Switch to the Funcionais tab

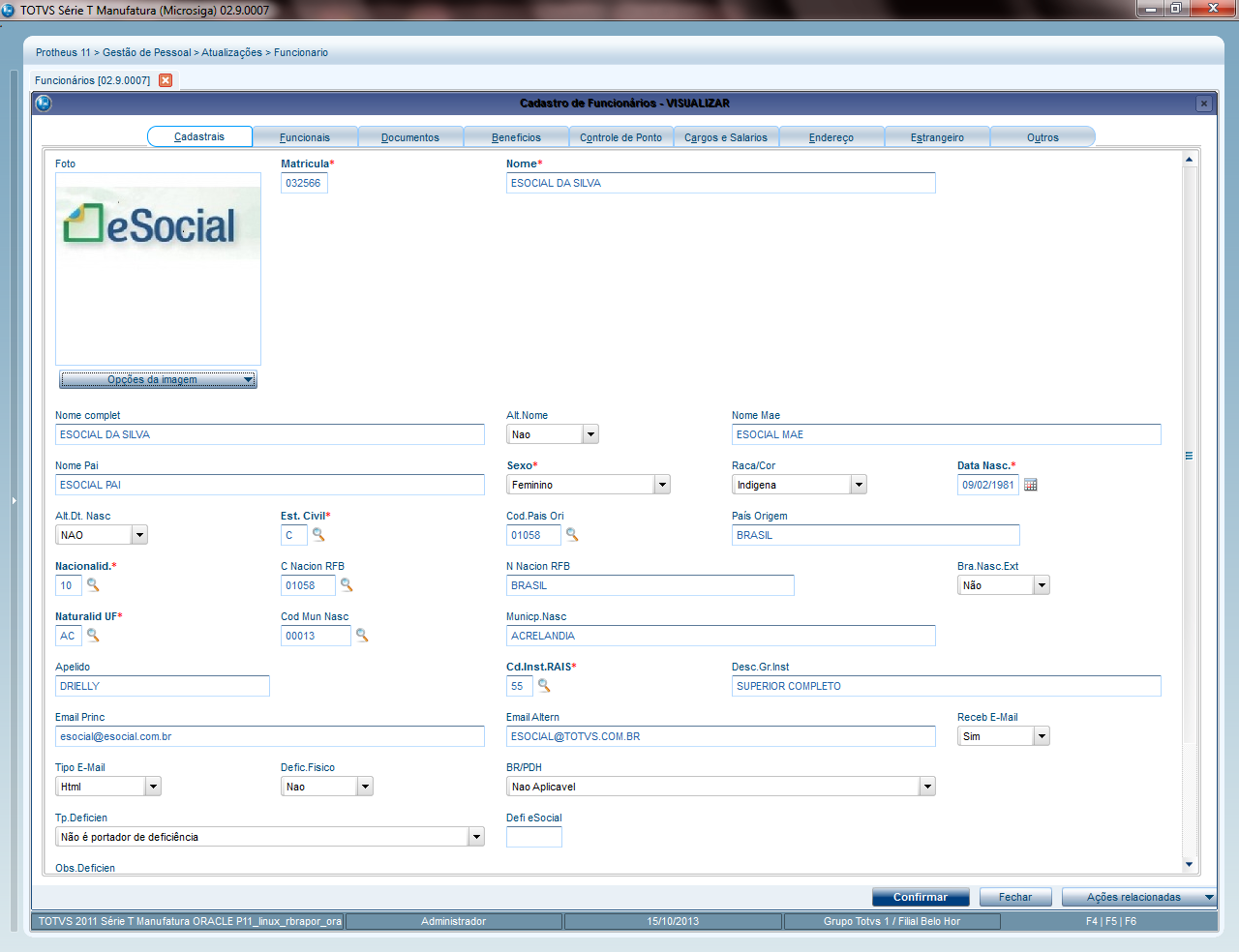click(305, 137)
